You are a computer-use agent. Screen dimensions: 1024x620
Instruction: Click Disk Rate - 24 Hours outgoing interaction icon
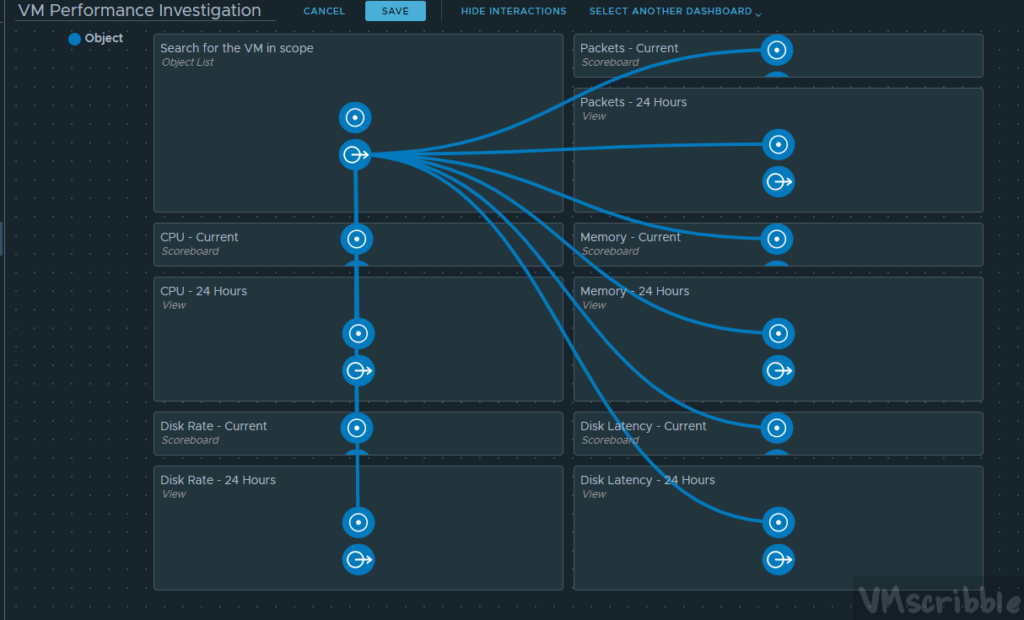(358, 560)
